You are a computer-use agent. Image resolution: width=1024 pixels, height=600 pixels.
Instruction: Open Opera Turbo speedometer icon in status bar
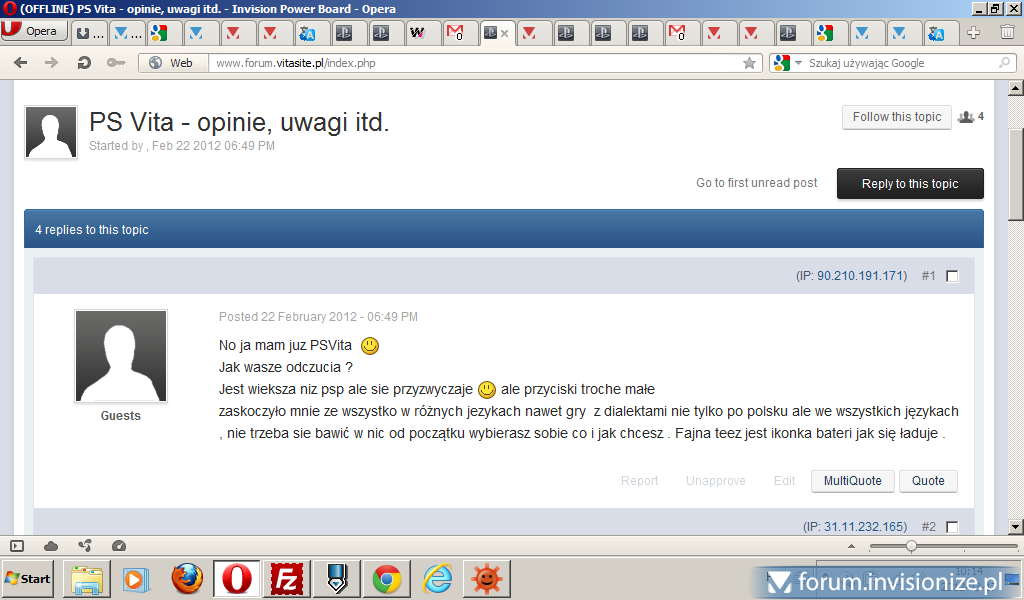click(x=119, y=546)
